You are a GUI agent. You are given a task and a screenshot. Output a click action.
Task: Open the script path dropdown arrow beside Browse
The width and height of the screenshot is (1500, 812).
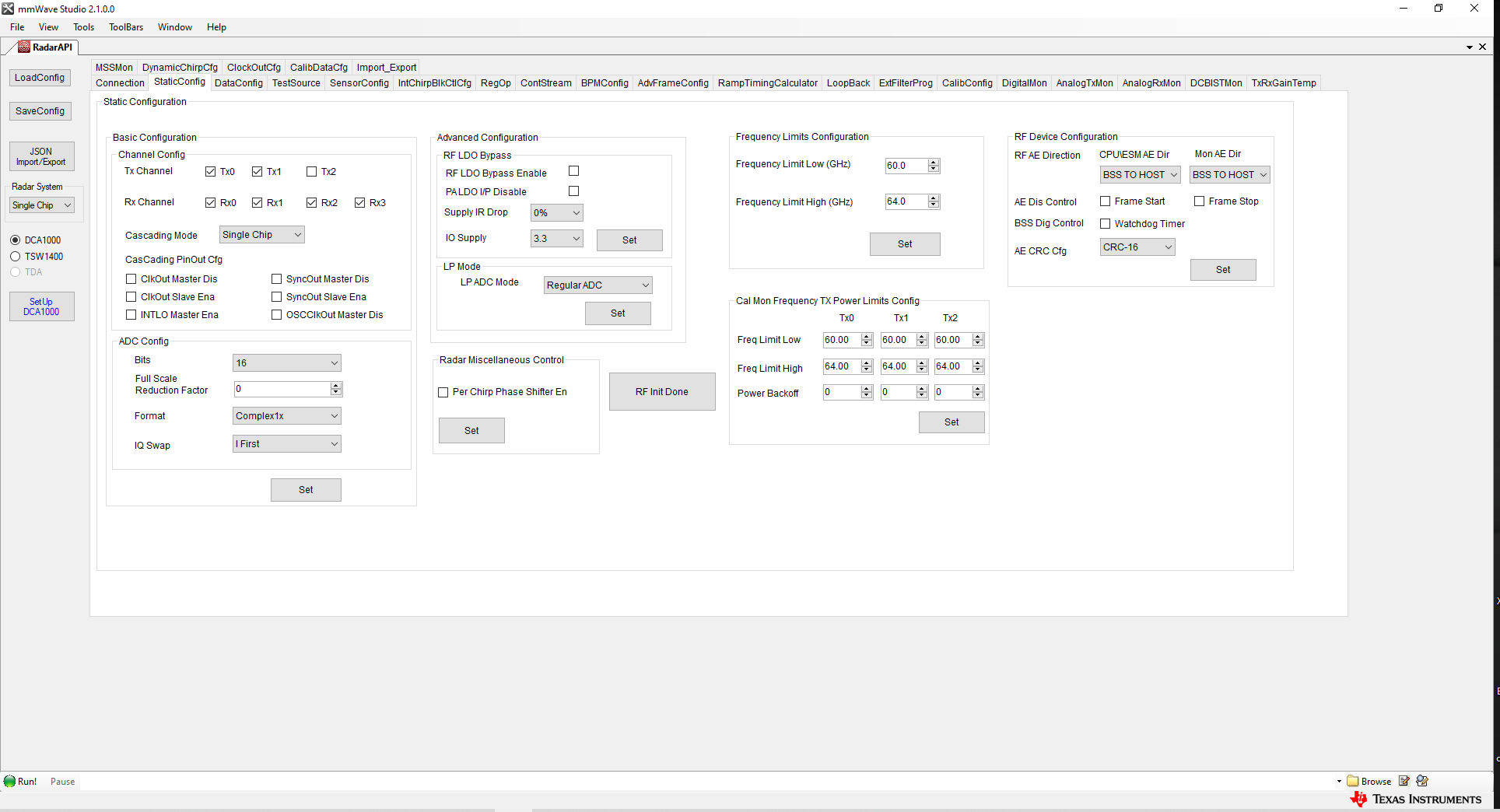[x=1339, y=782]
